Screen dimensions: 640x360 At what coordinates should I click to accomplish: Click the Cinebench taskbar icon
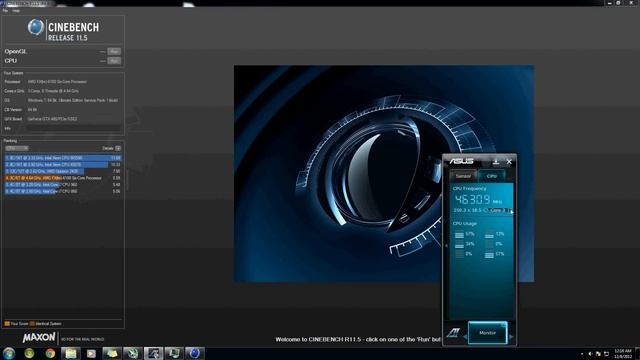194,353
